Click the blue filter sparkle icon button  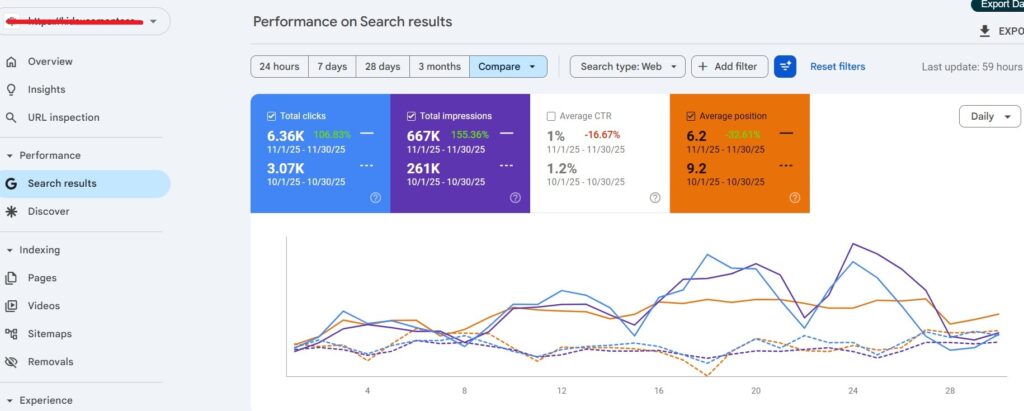[x=785, y=67]
